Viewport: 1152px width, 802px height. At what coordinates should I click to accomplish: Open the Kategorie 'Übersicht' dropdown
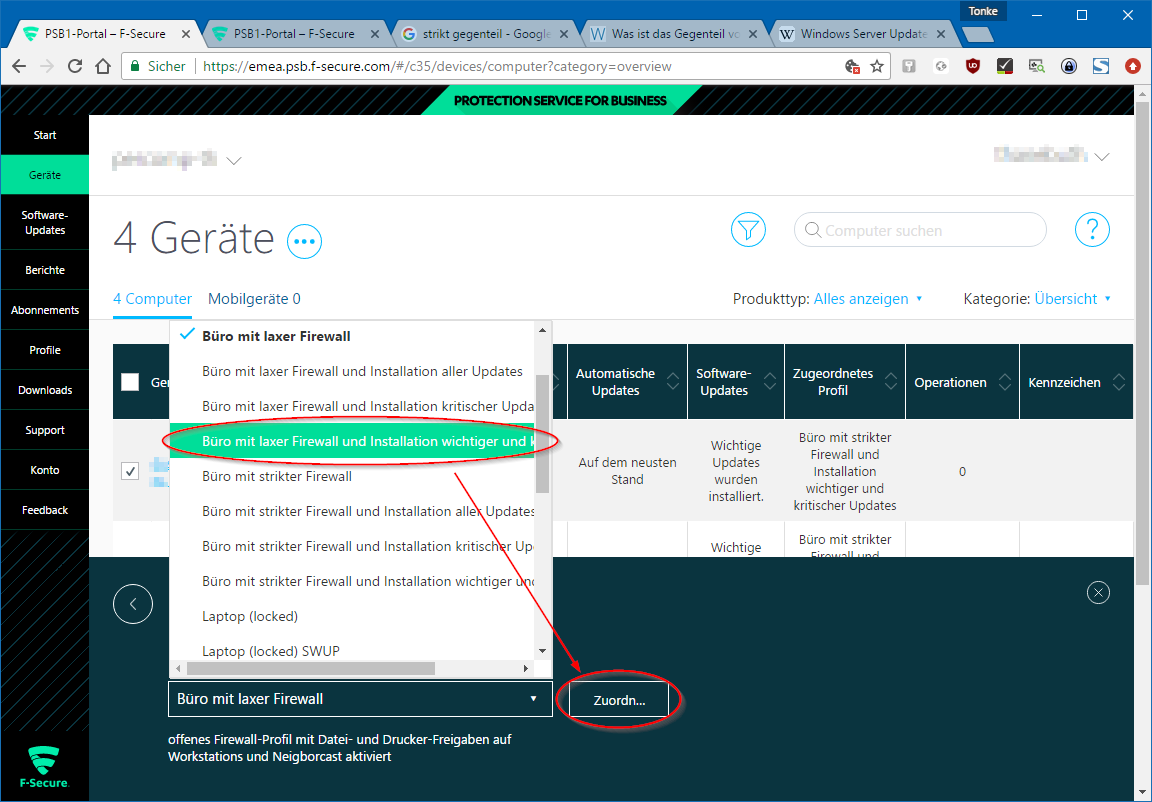tap(1073, 299)
